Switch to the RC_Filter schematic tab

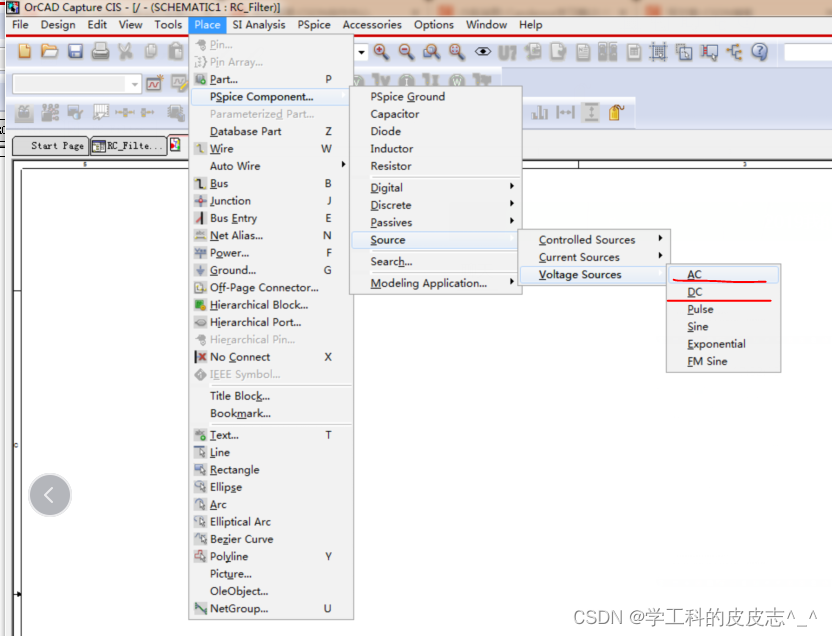[129, 145]
